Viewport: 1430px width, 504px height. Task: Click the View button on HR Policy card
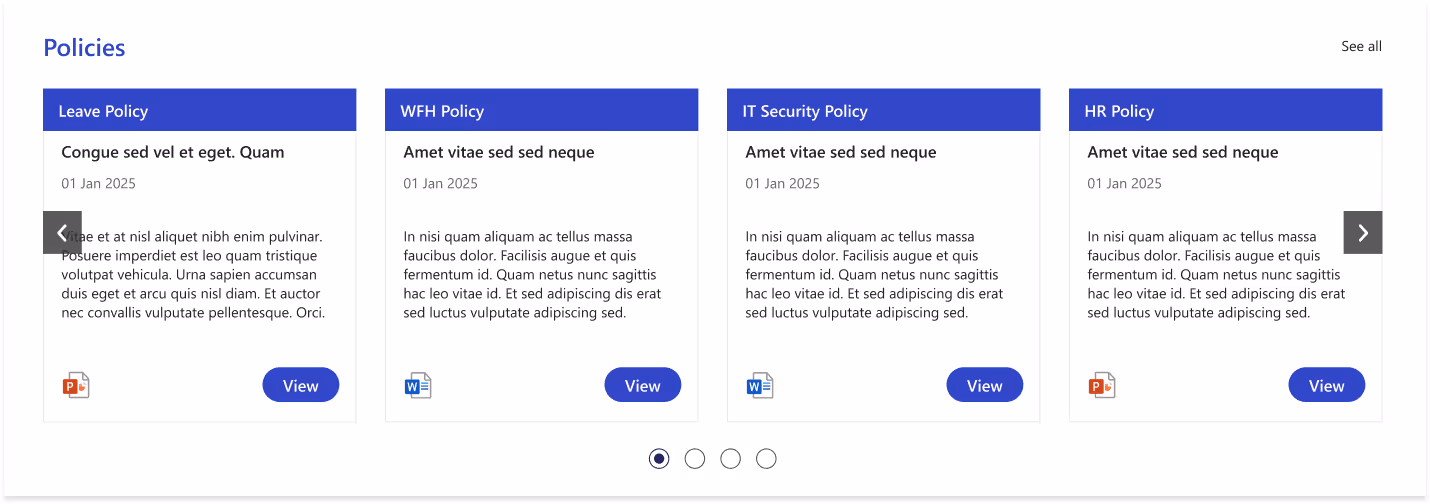pyautogui.click(x=1327, y=385)
